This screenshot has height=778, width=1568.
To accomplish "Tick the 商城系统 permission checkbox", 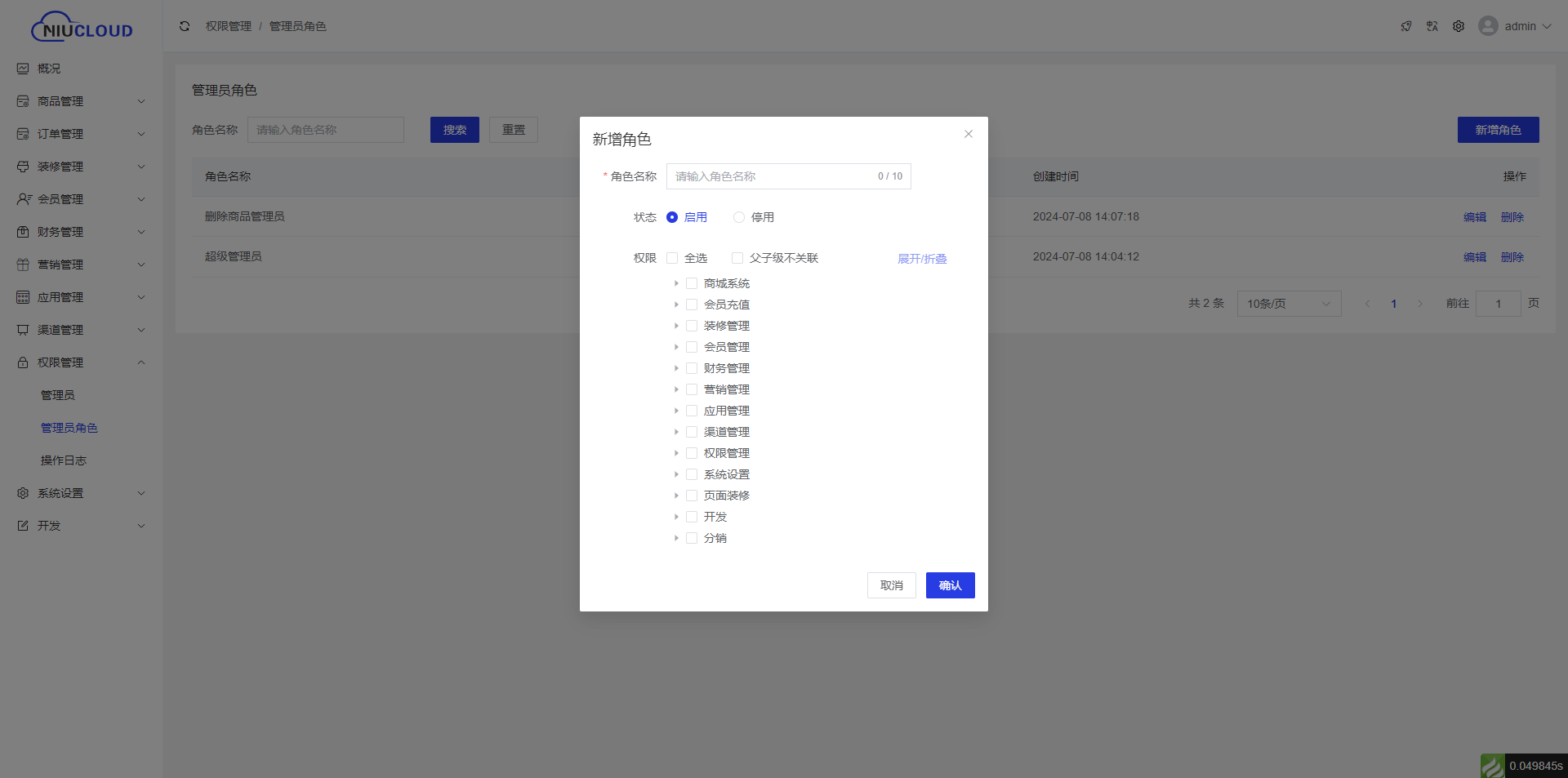I will [x=692, y=283].
